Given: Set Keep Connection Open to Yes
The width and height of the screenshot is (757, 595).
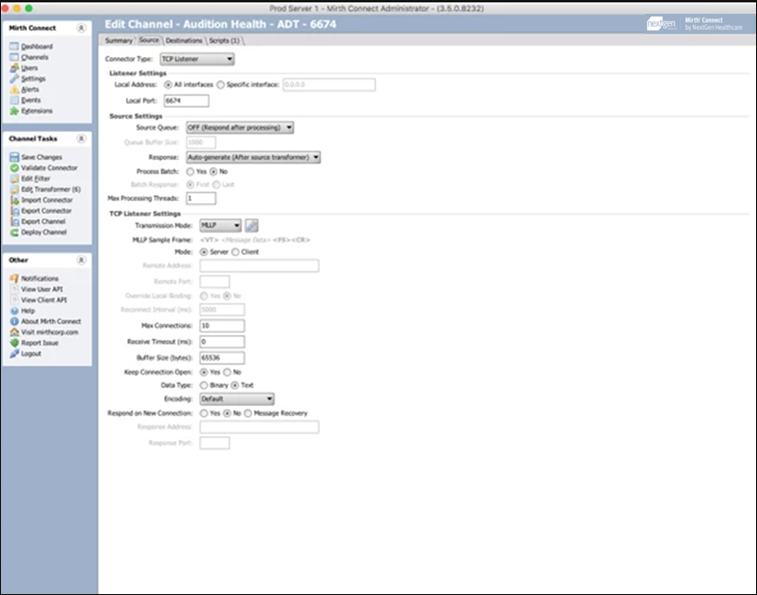Looking at the screenshot, I should tap(204, 372).
